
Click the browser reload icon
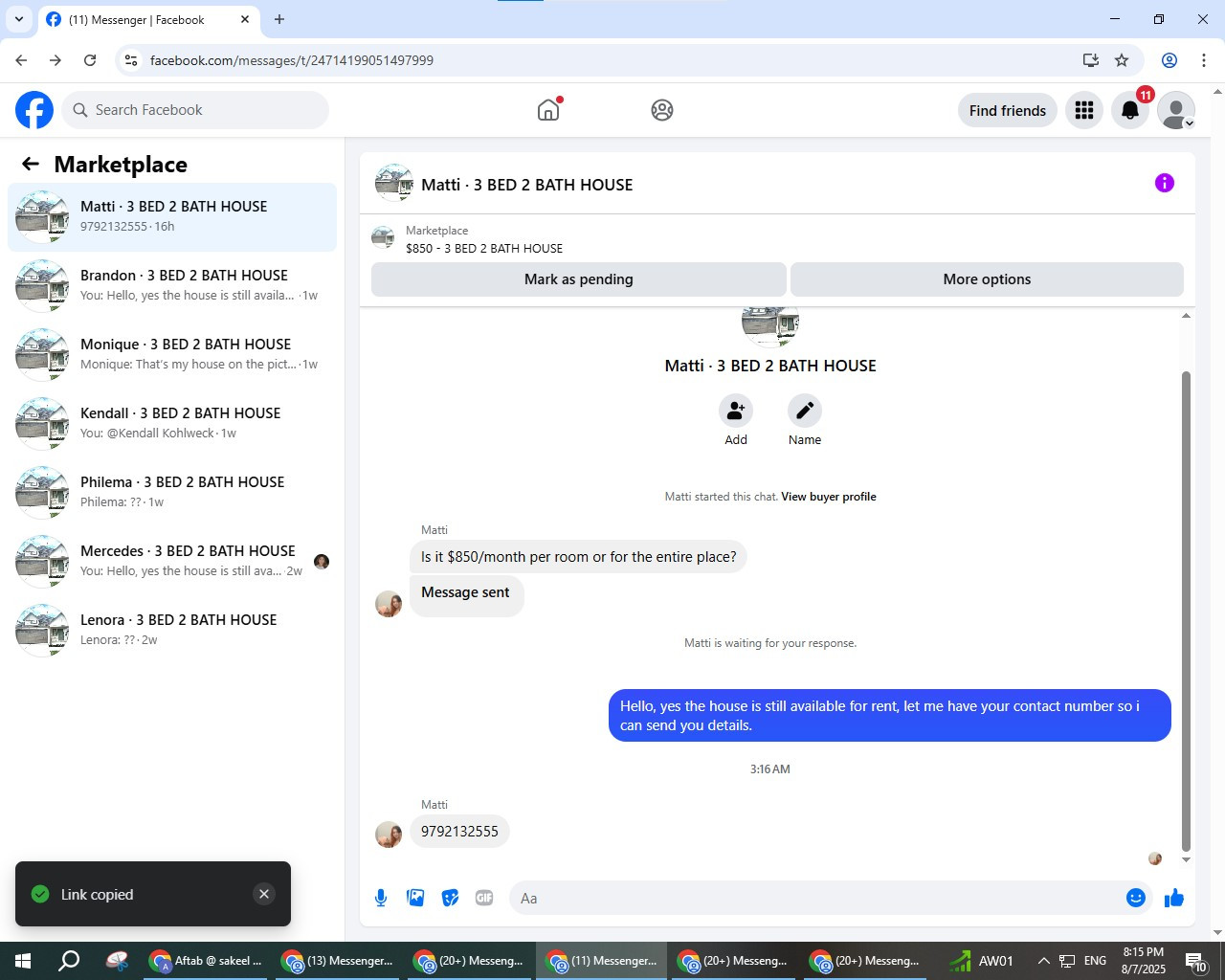90,60
